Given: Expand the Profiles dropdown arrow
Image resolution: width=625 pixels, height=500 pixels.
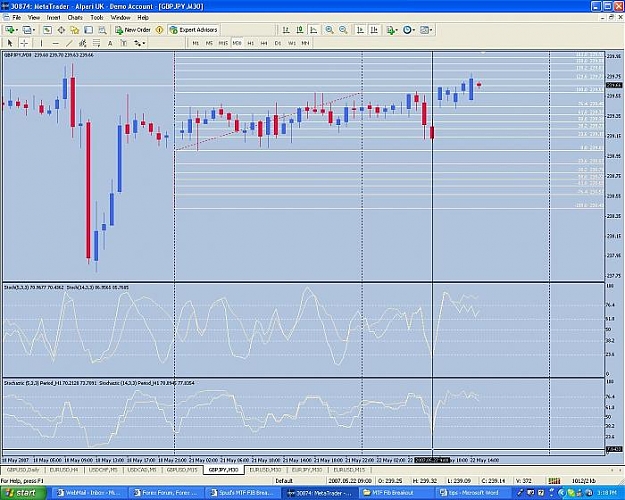Looking at the screenshot, I should (x=34, y=30).
